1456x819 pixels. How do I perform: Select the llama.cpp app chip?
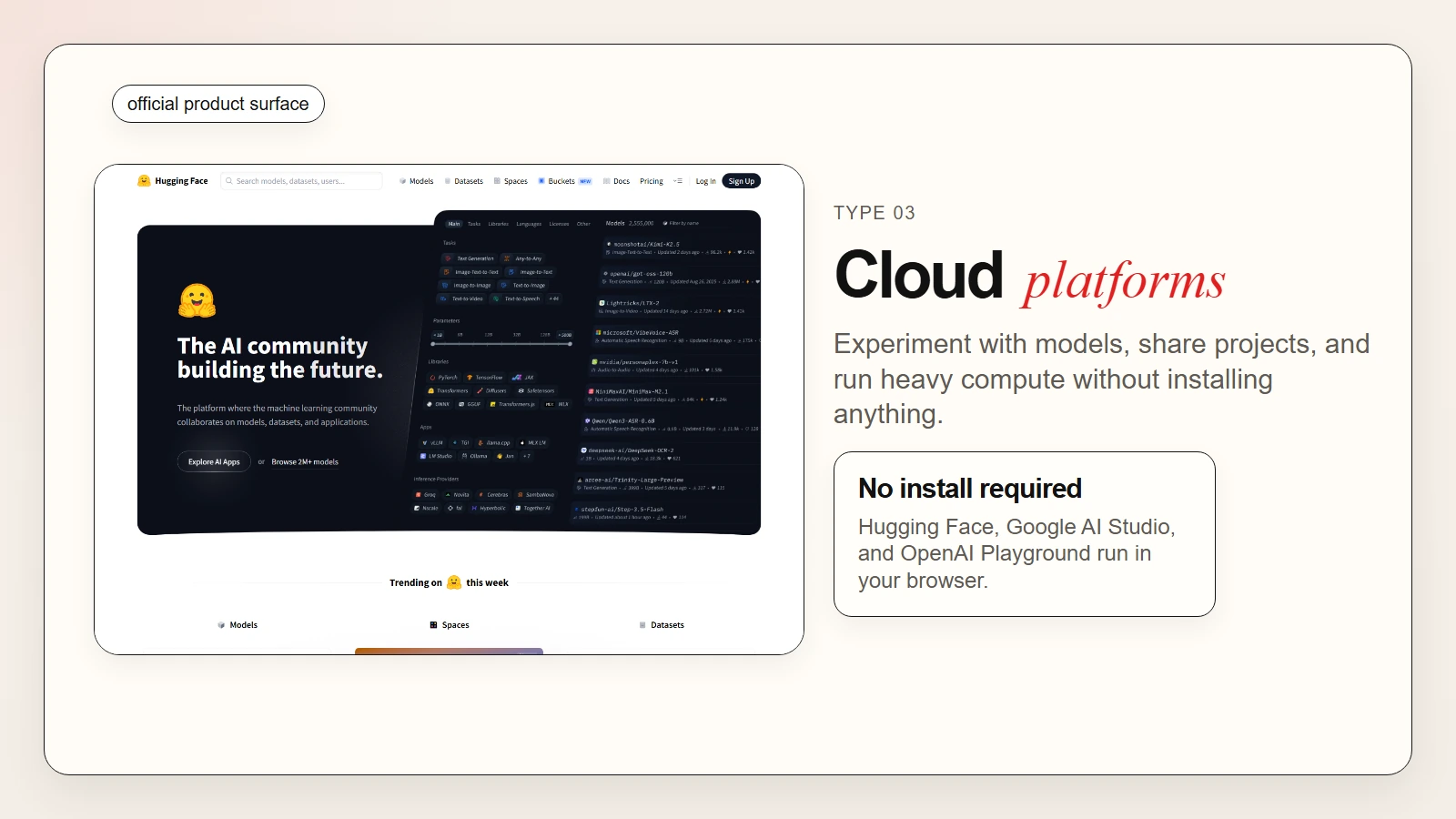coord(494,442)
